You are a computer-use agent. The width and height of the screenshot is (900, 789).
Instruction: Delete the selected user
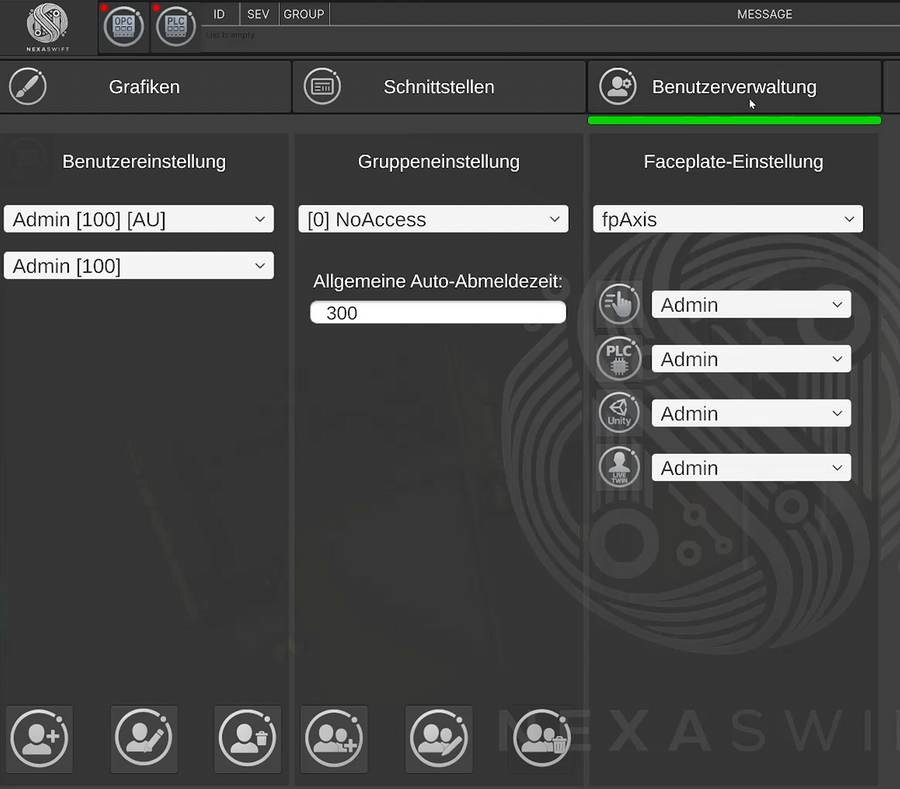click(x=247, y=739)
